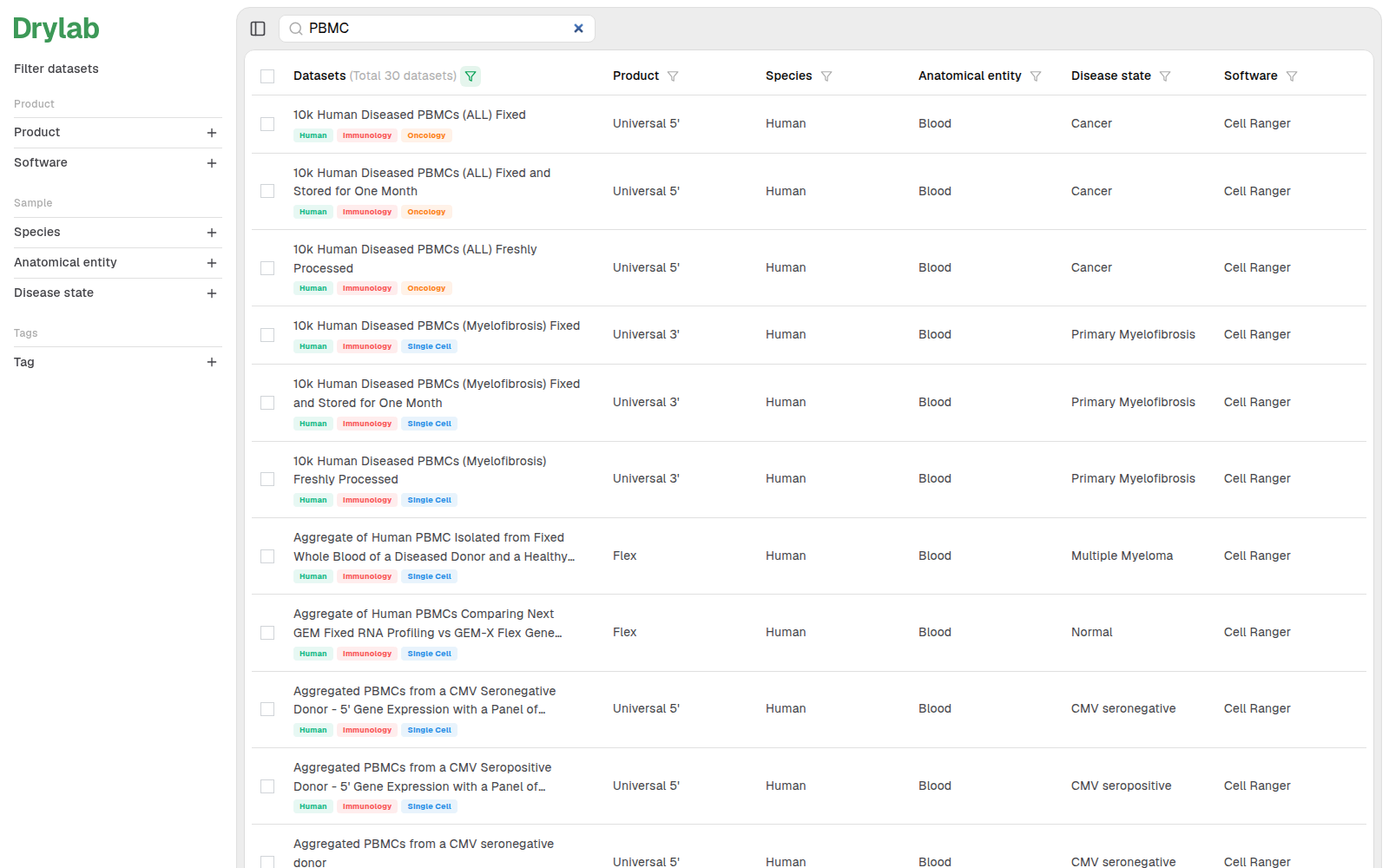Open the Software column filter icon
The image size is (1389, 868).
pyautogui.click(x=1292, y=76)
